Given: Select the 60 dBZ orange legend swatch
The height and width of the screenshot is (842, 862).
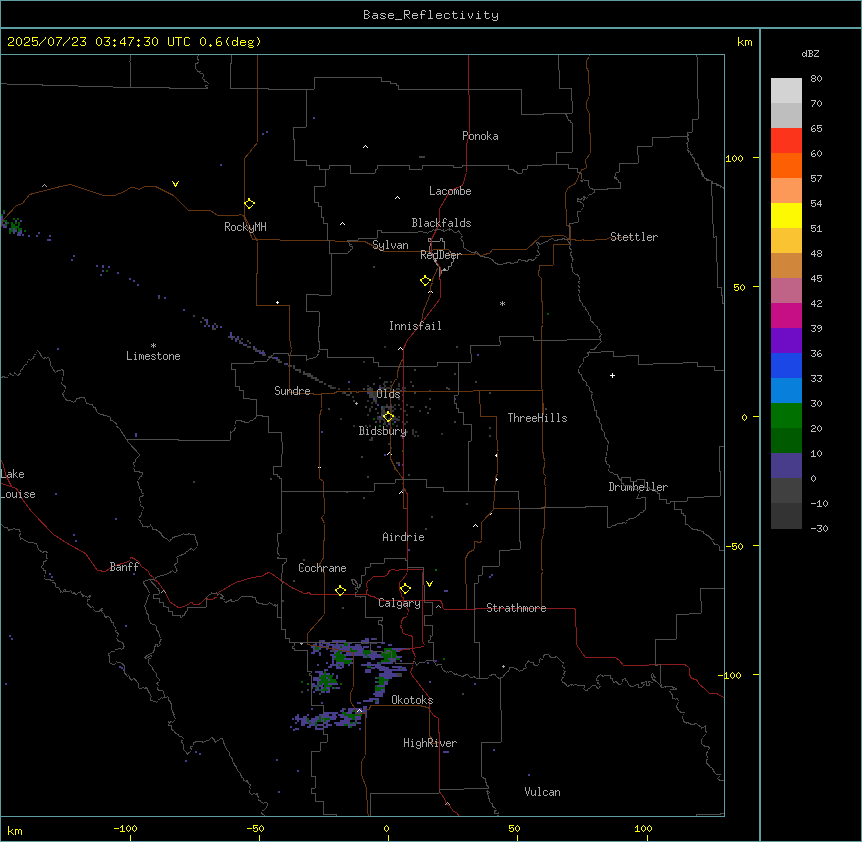Looking at the screenshot, I should point(786,165).
